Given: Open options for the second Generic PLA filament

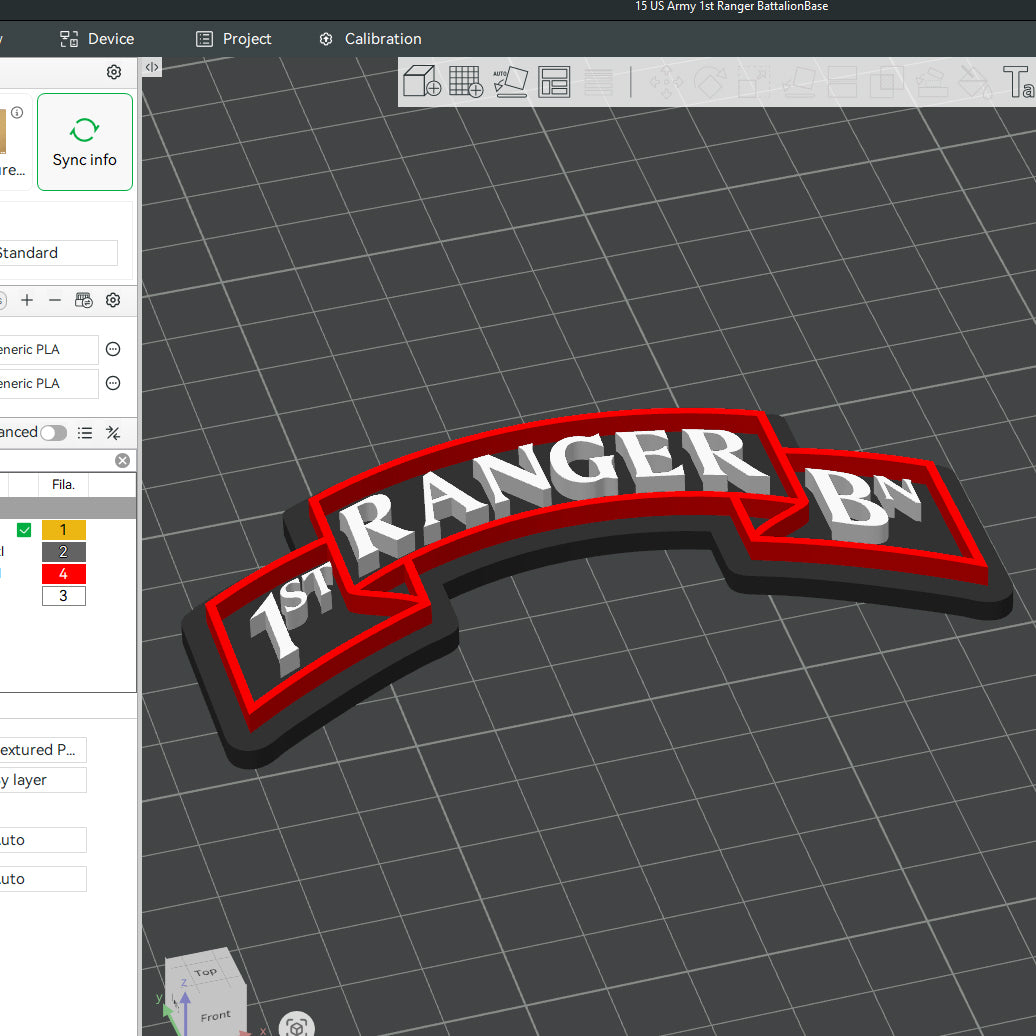Looking at the screenshot, I should tap(112, 383).
